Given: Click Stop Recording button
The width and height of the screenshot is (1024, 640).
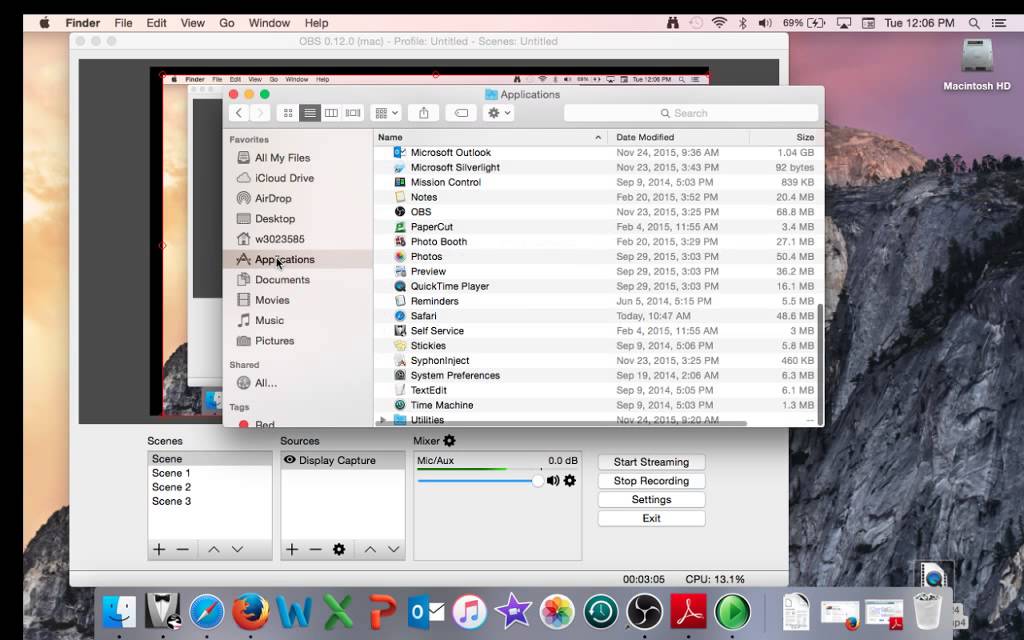Looking at the screenshot, I should click(651, 481).
